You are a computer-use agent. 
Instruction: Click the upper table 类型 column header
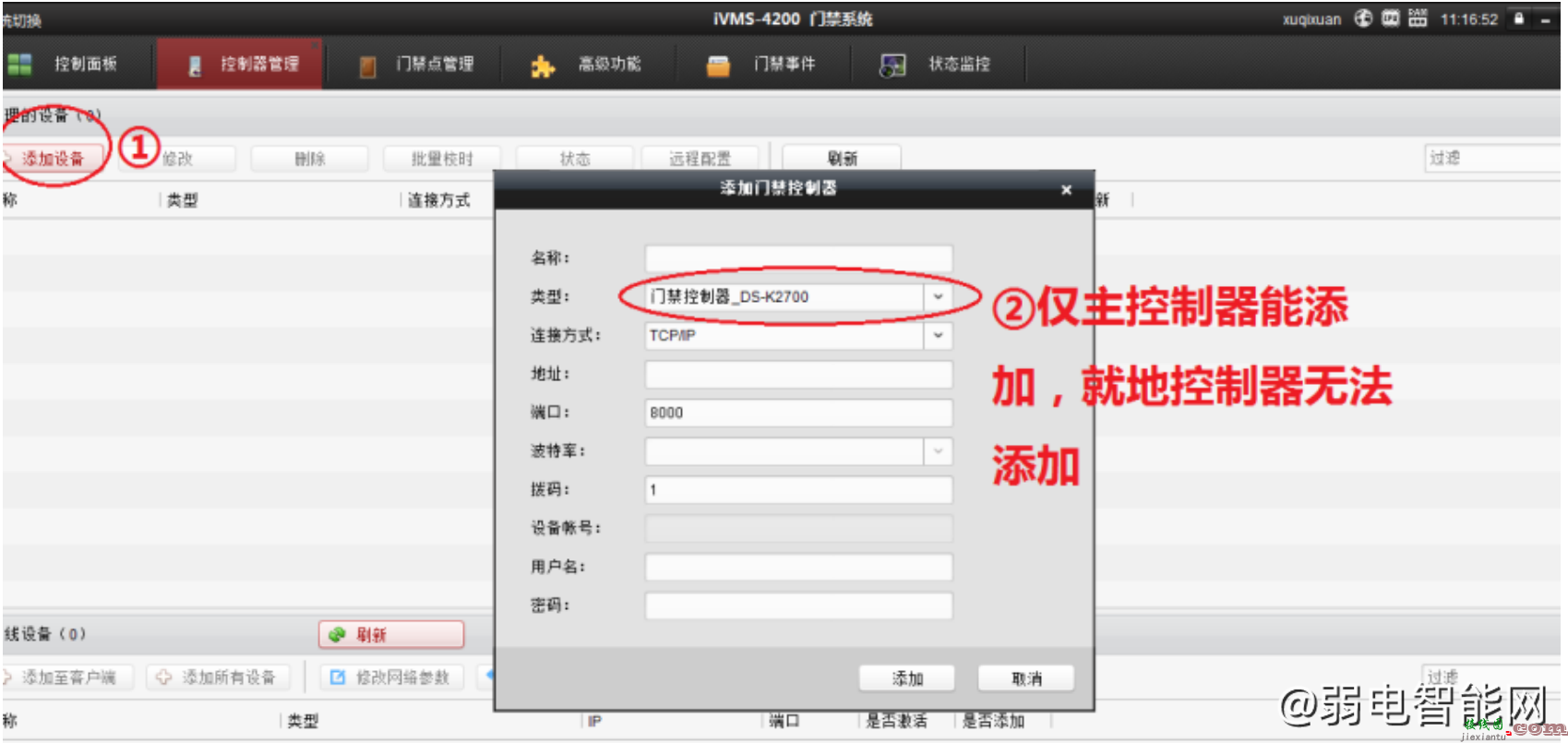[x=182, y=200]
